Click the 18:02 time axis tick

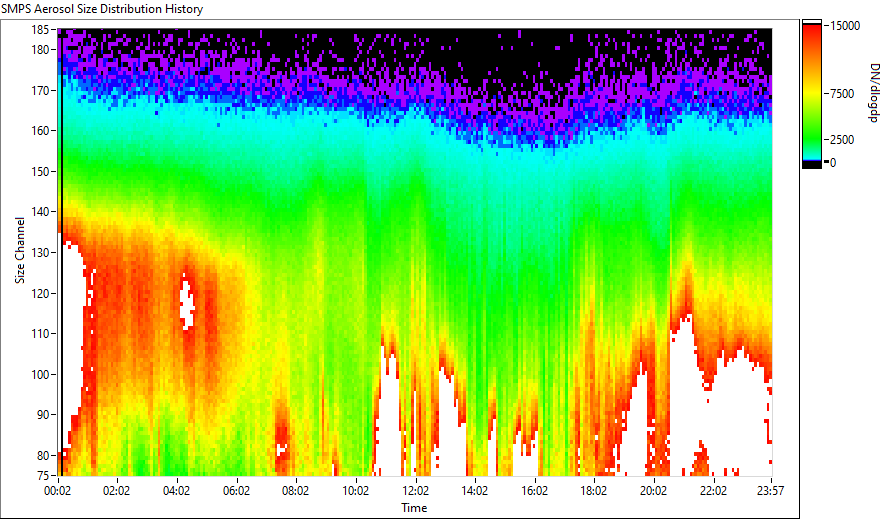tap(594, 491)
